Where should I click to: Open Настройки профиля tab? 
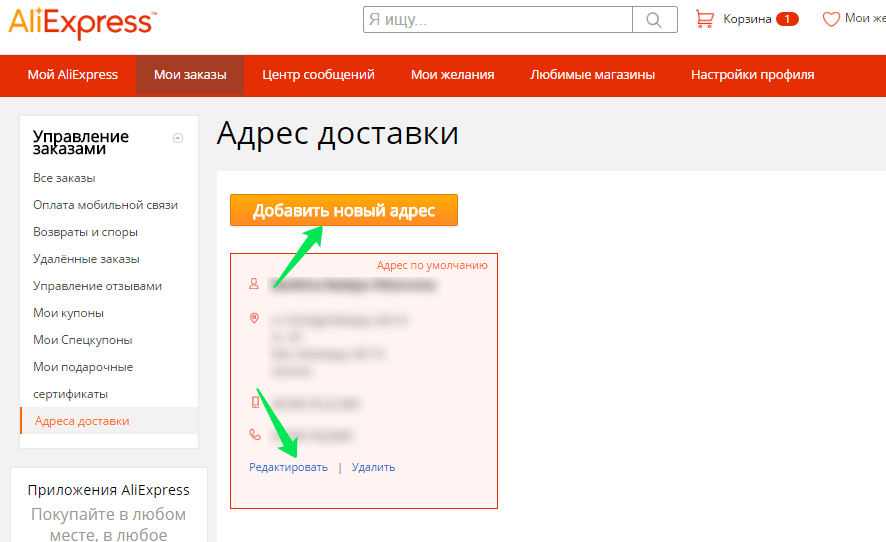click(752, 75)
